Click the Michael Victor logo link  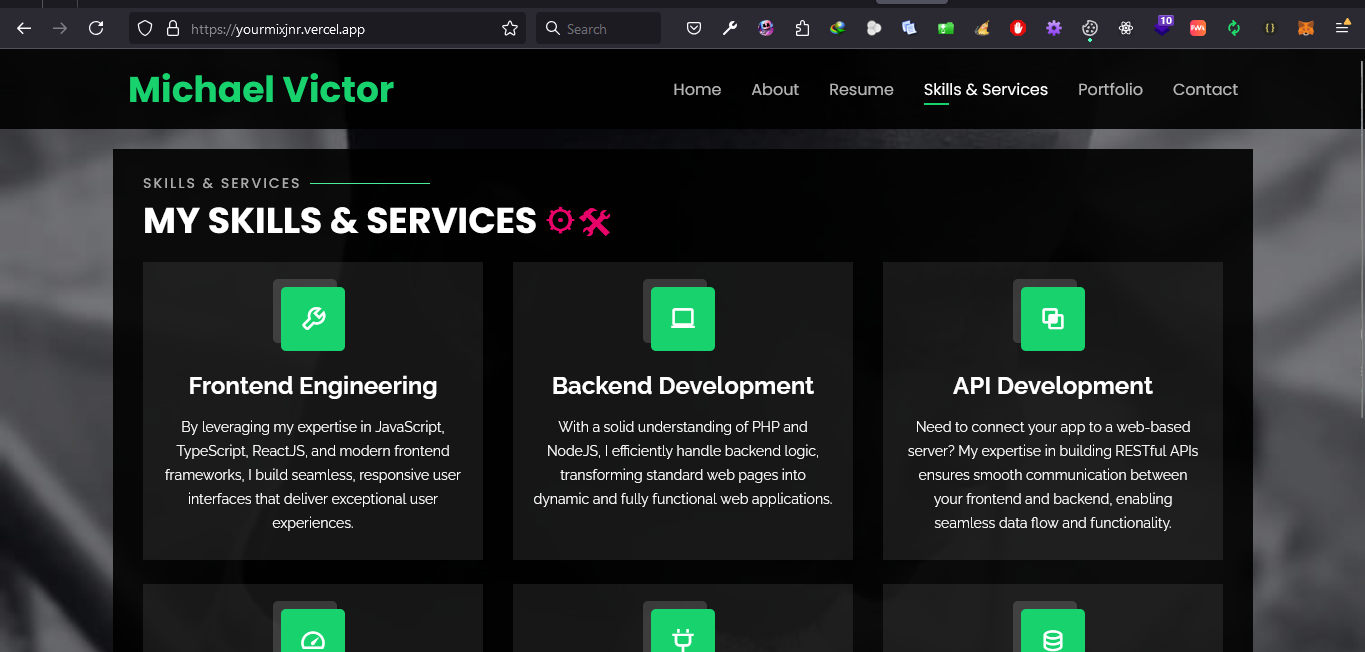[261, 89]
